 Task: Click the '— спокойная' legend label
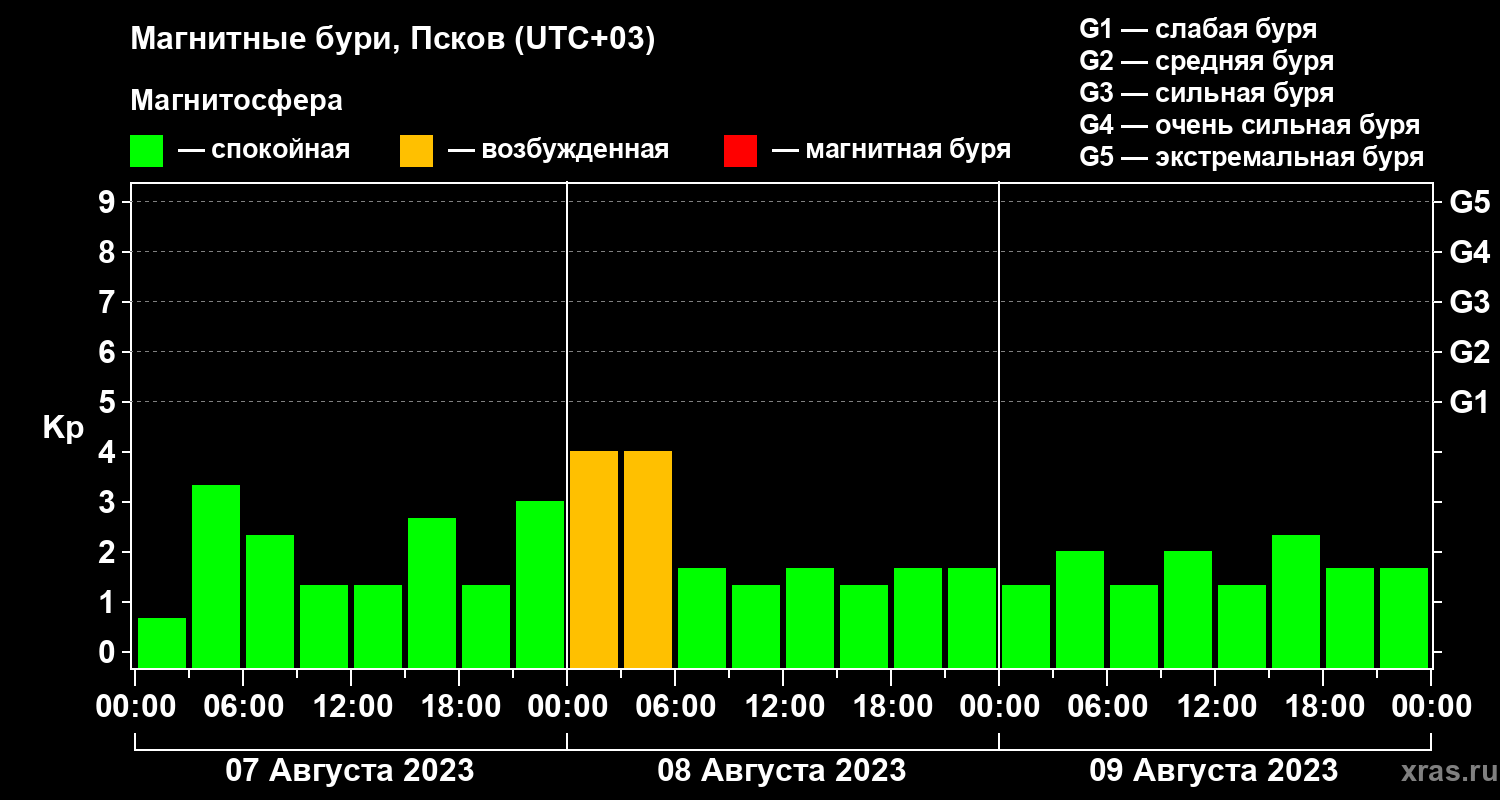pos(264,151)
